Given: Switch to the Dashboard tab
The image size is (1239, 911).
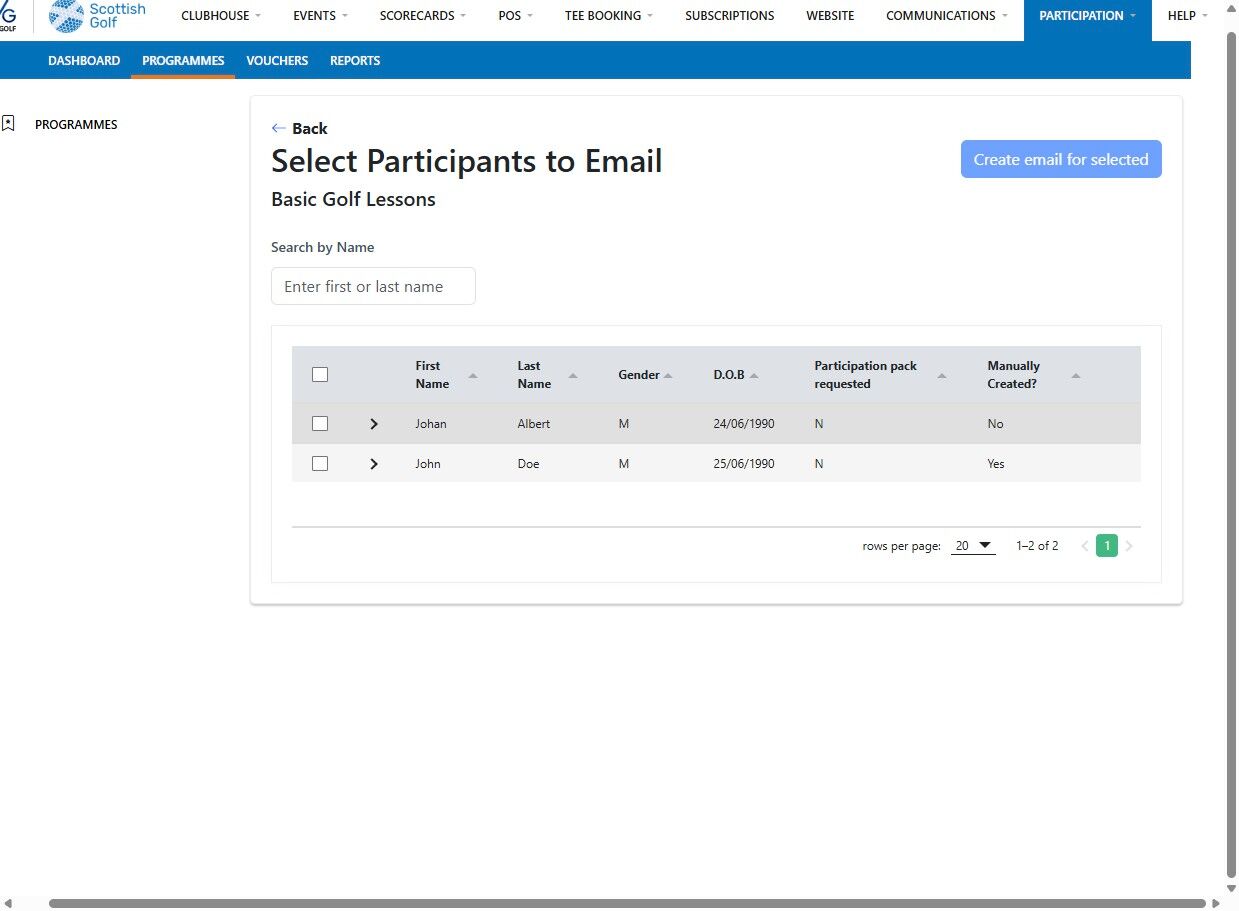Looking at the screenshot, I should pos(84,61).
